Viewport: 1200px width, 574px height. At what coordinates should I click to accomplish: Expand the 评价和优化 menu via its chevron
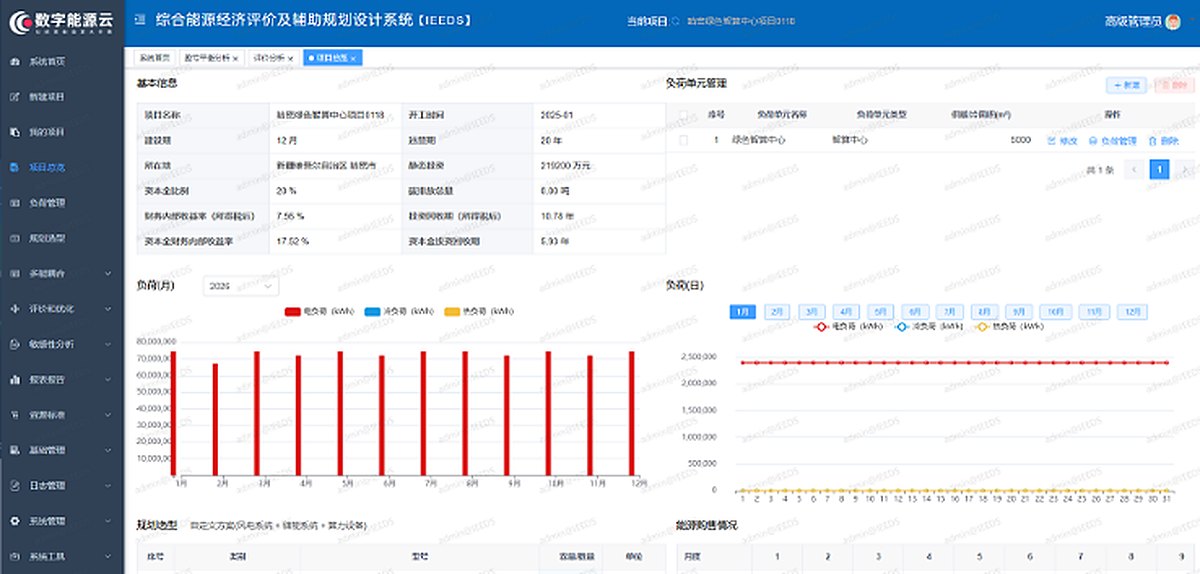click(108, 309)
